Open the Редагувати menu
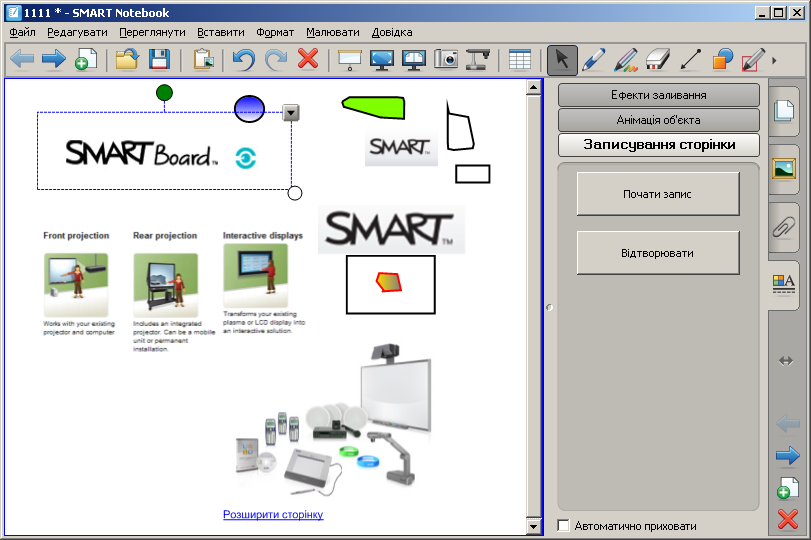The width and height of the screenshot is (811, 540). click(x=78, y=32)
